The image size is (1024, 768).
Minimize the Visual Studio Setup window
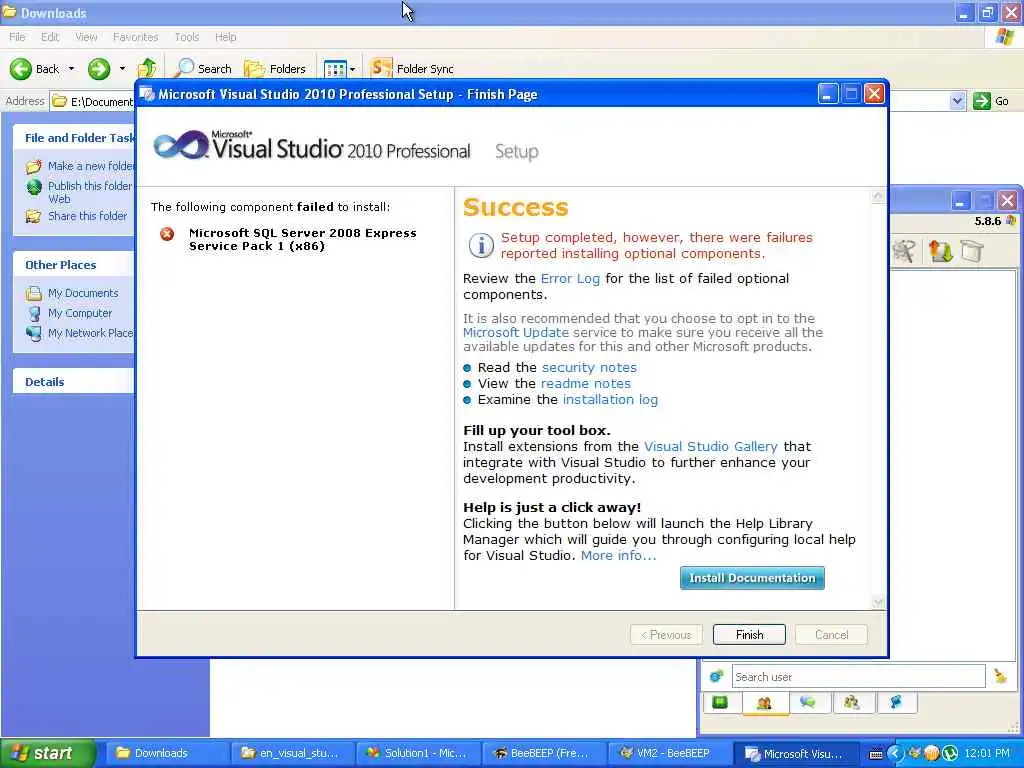(x=827, y=94)
